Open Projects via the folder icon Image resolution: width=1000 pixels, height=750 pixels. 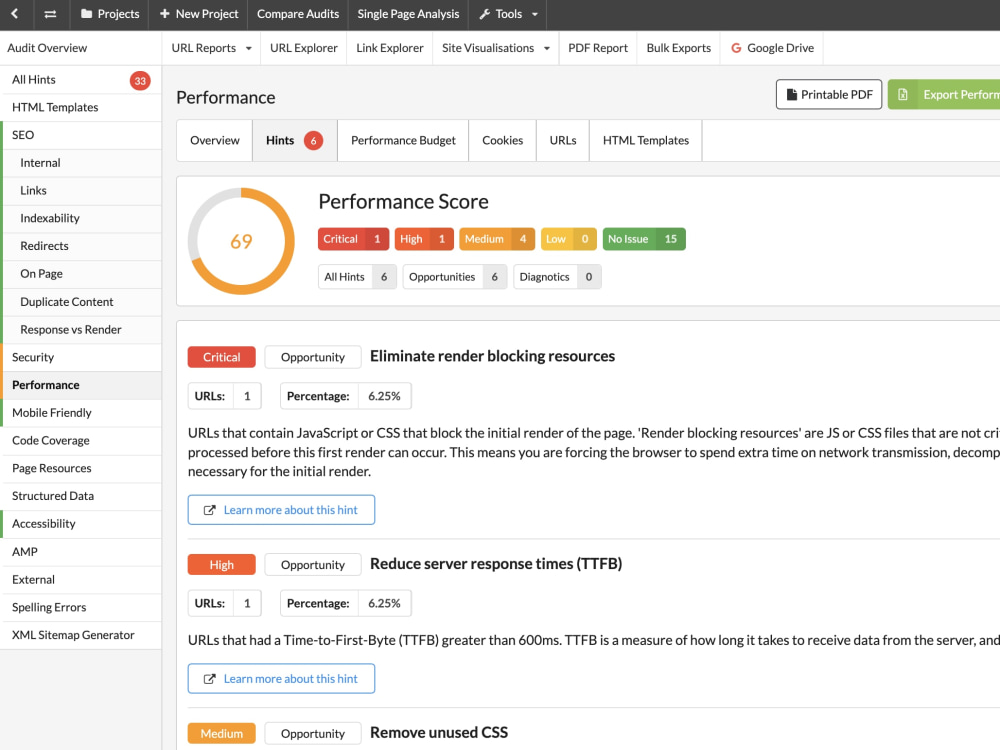click(x=87, y=14)
